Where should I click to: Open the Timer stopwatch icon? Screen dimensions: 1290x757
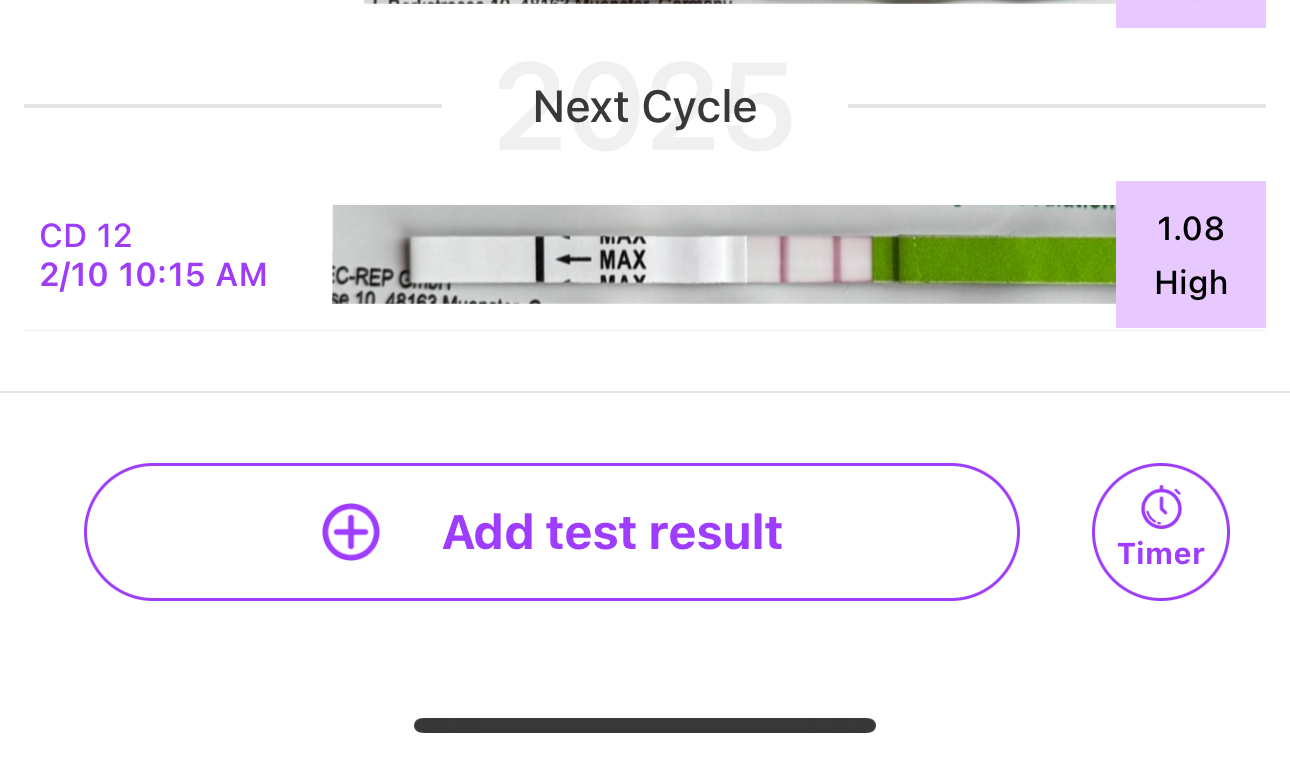click(x=1161, y=508)
